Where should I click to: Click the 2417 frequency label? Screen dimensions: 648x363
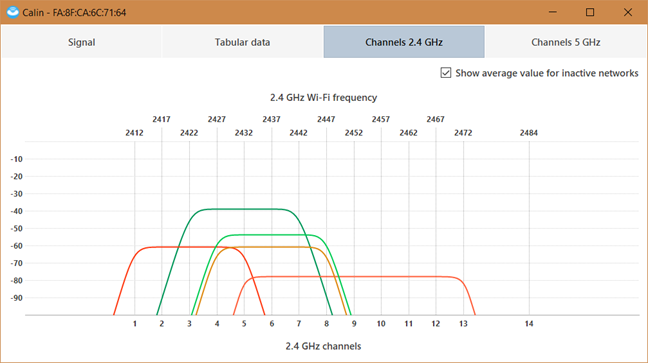[161, 119]
